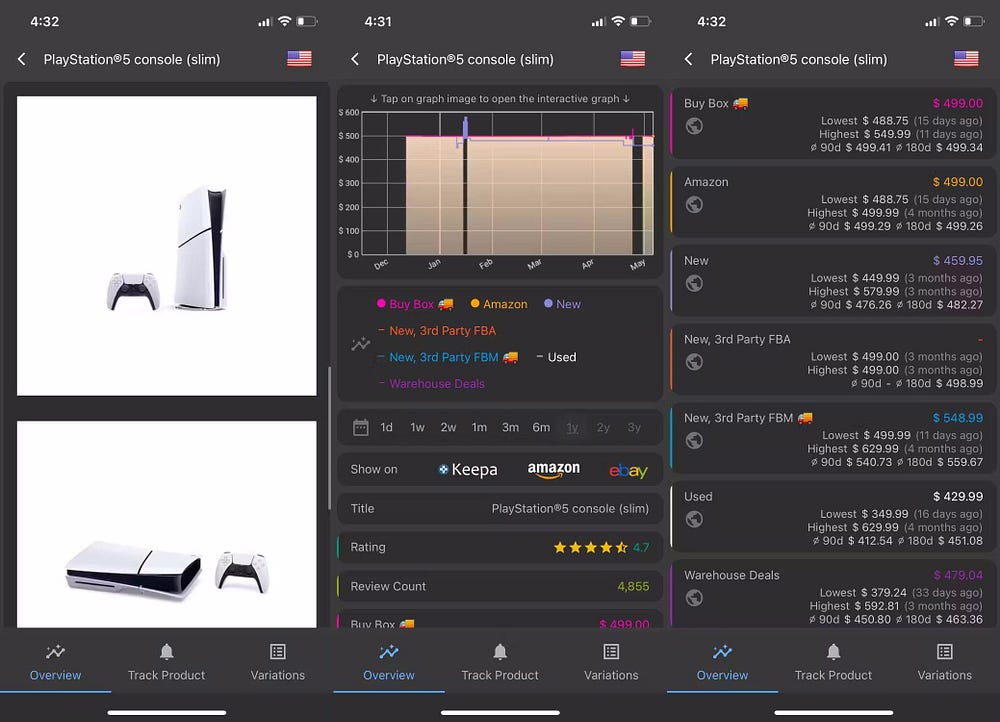
Task: Tap the calendar icon beside time ranges
Action: pos(360,427)
